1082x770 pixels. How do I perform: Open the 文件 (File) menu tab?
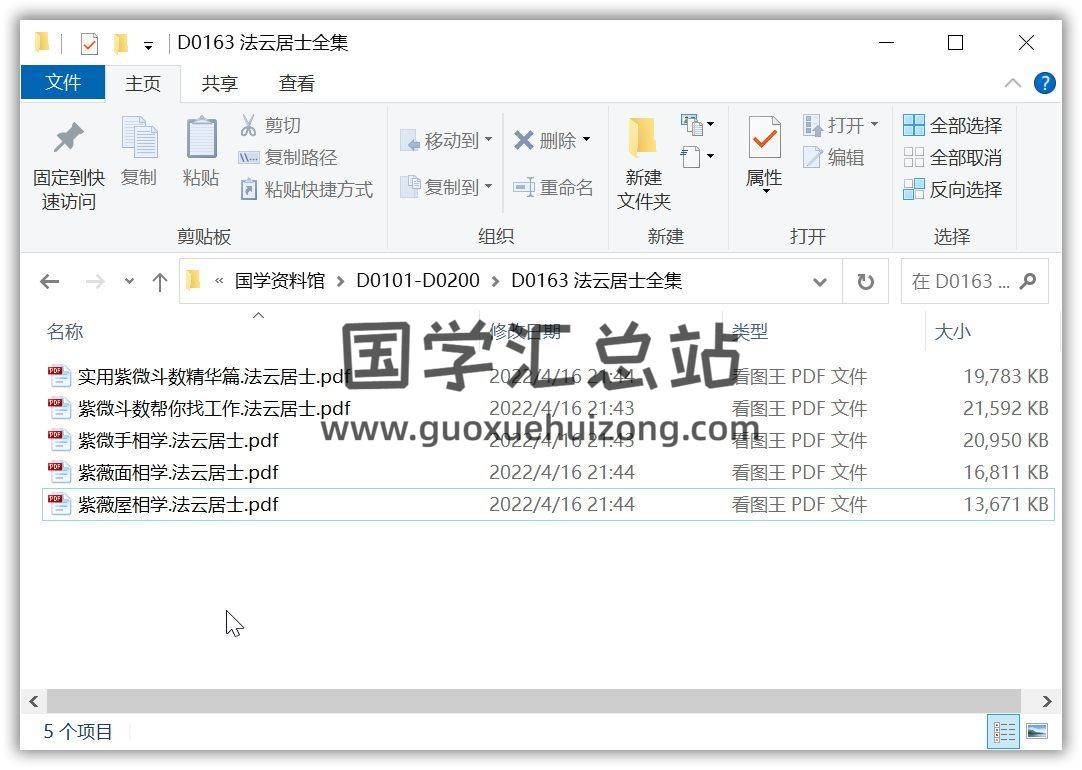point(63,83)
